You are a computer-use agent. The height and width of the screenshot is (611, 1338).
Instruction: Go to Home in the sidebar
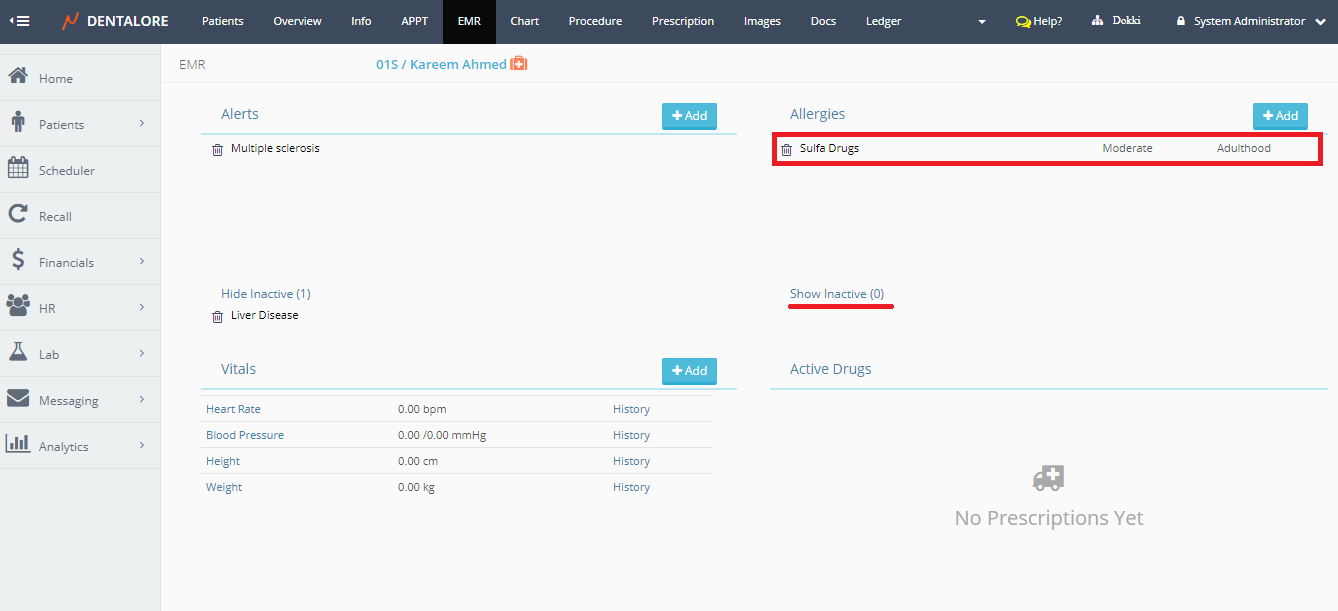(x=55, y=78)
